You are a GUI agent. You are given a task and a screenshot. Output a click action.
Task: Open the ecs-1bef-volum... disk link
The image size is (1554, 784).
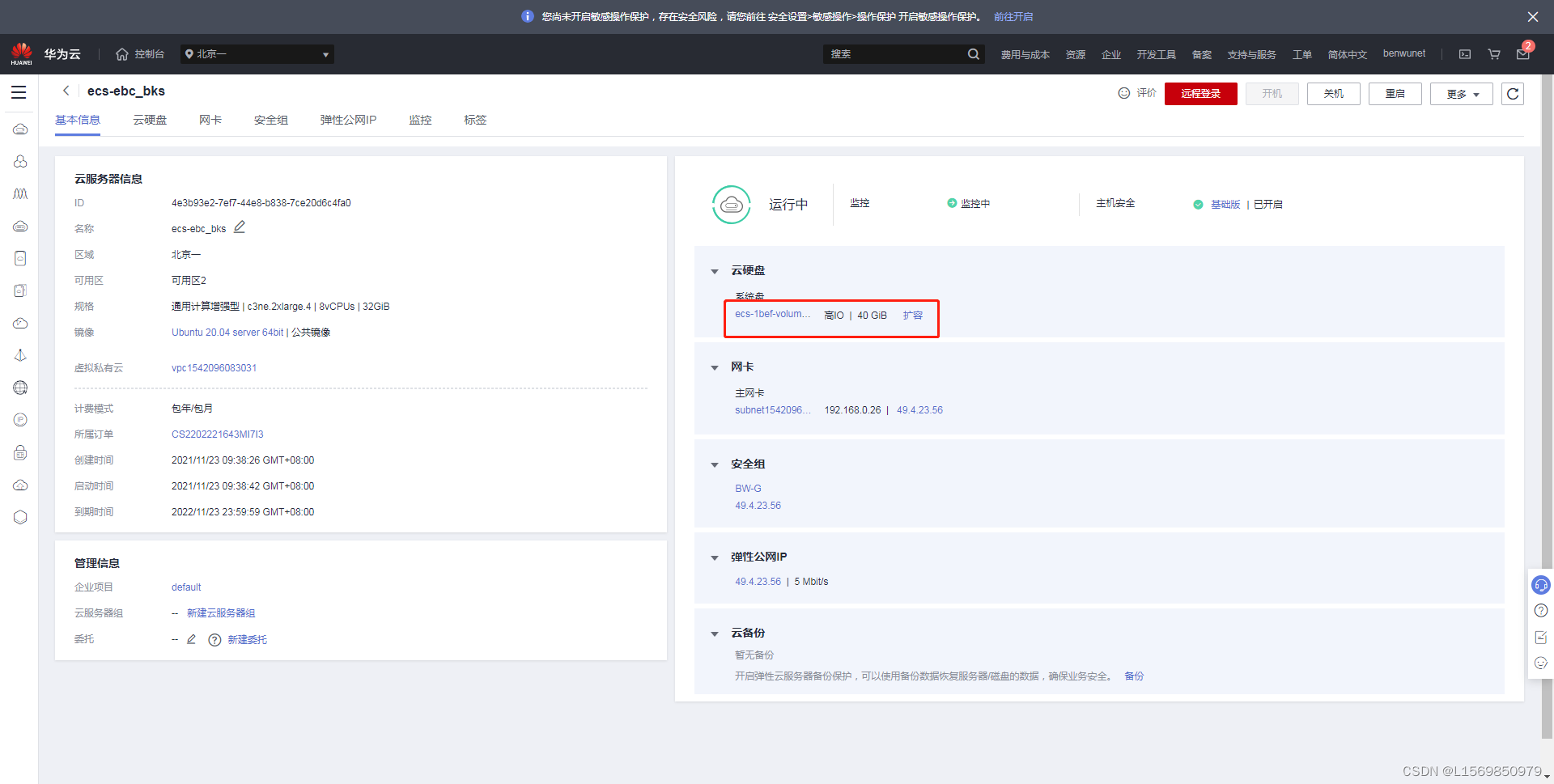(772, 314)
